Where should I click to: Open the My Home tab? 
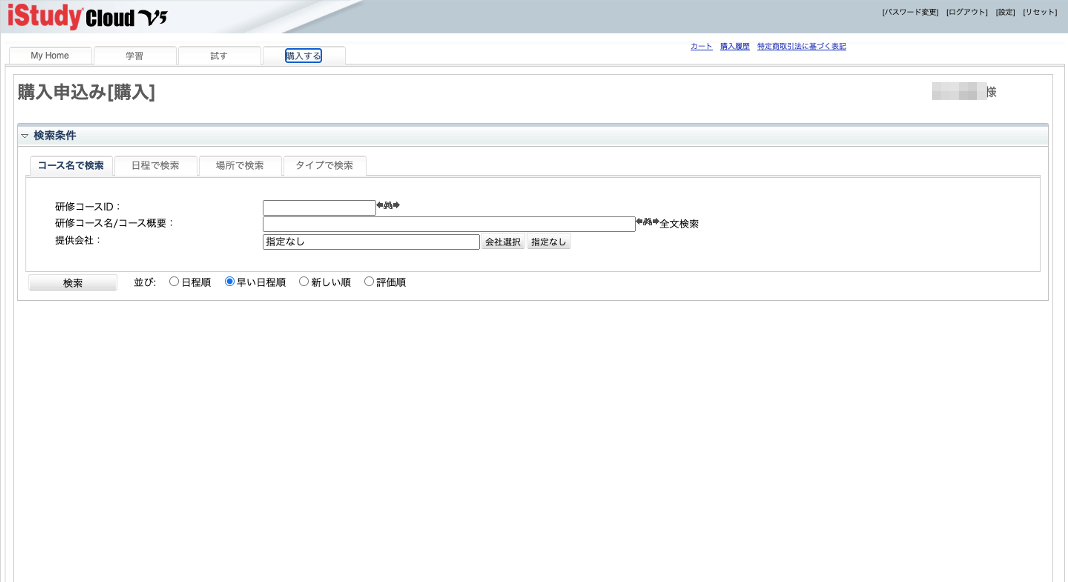pos(50,56)
